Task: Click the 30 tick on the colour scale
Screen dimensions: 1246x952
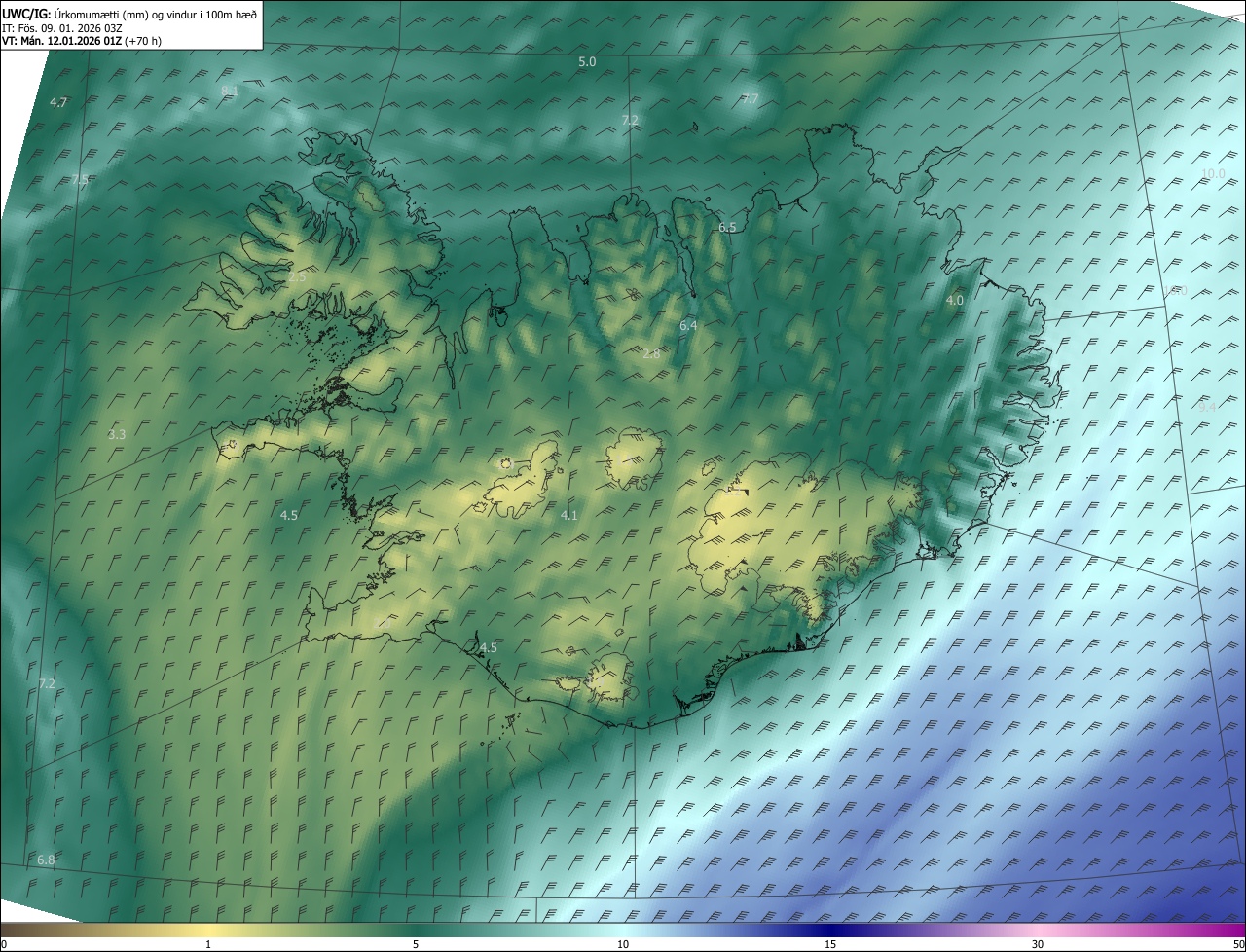Action: pyautogui.click(x=1038, y=944)
